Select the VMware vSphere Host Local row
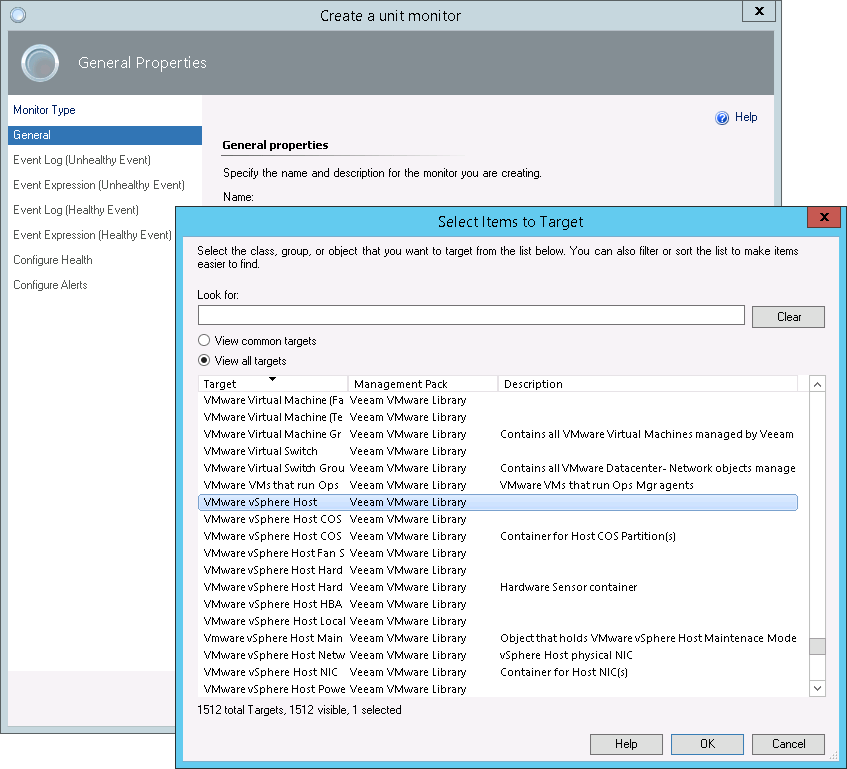The width and height of the screenshot is (847, 769). (x=498, y=621)
